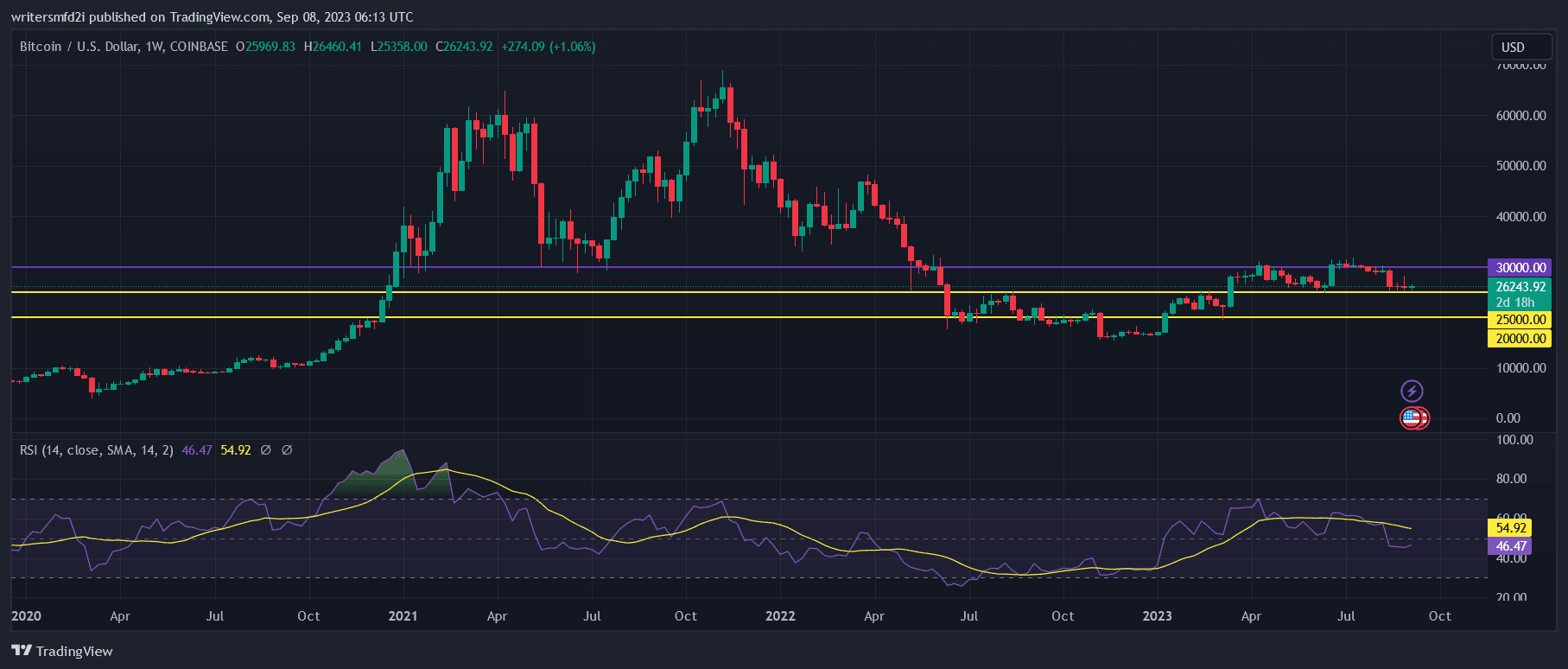Click the 2021 label on time axis
1568x669 pixels.
click(x=403, y=616)
